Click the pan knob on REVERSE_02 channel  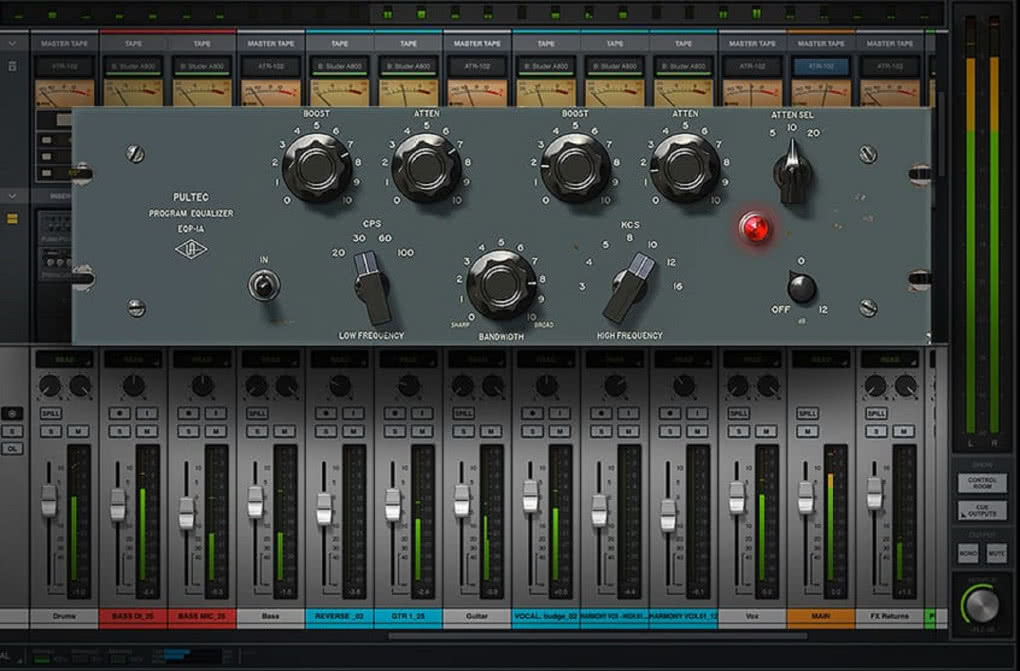340,385
